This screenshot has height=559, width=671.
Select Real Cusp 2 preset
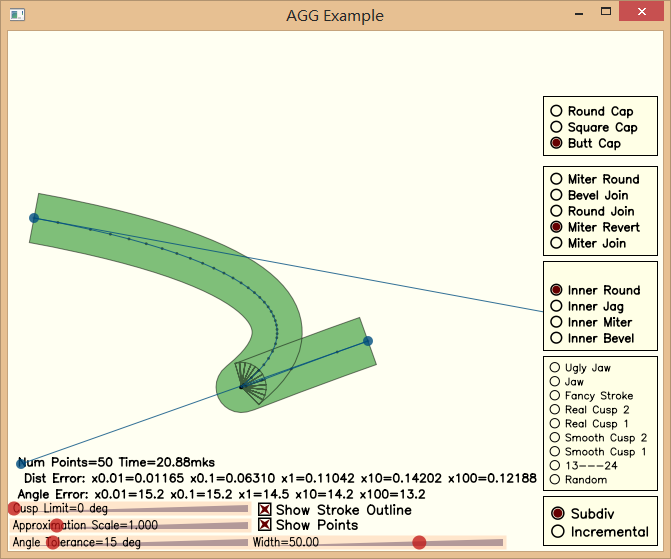coord(589,410)
